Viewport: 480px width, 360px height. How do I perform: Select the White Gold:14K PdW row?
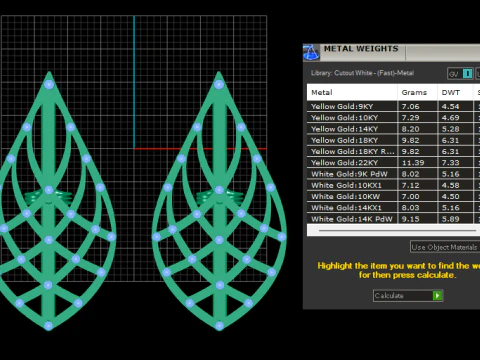coord(393,219)
